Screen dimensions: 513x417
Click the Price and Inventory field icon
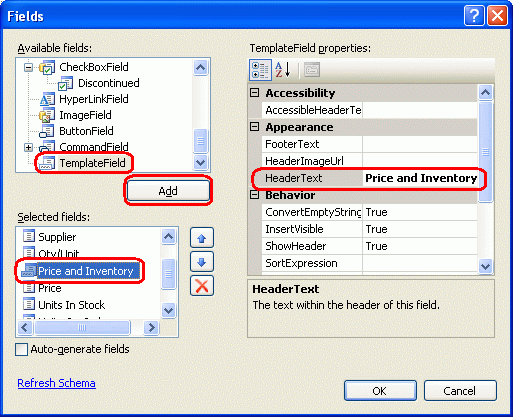pyautogui.click(x=29, y=270)
